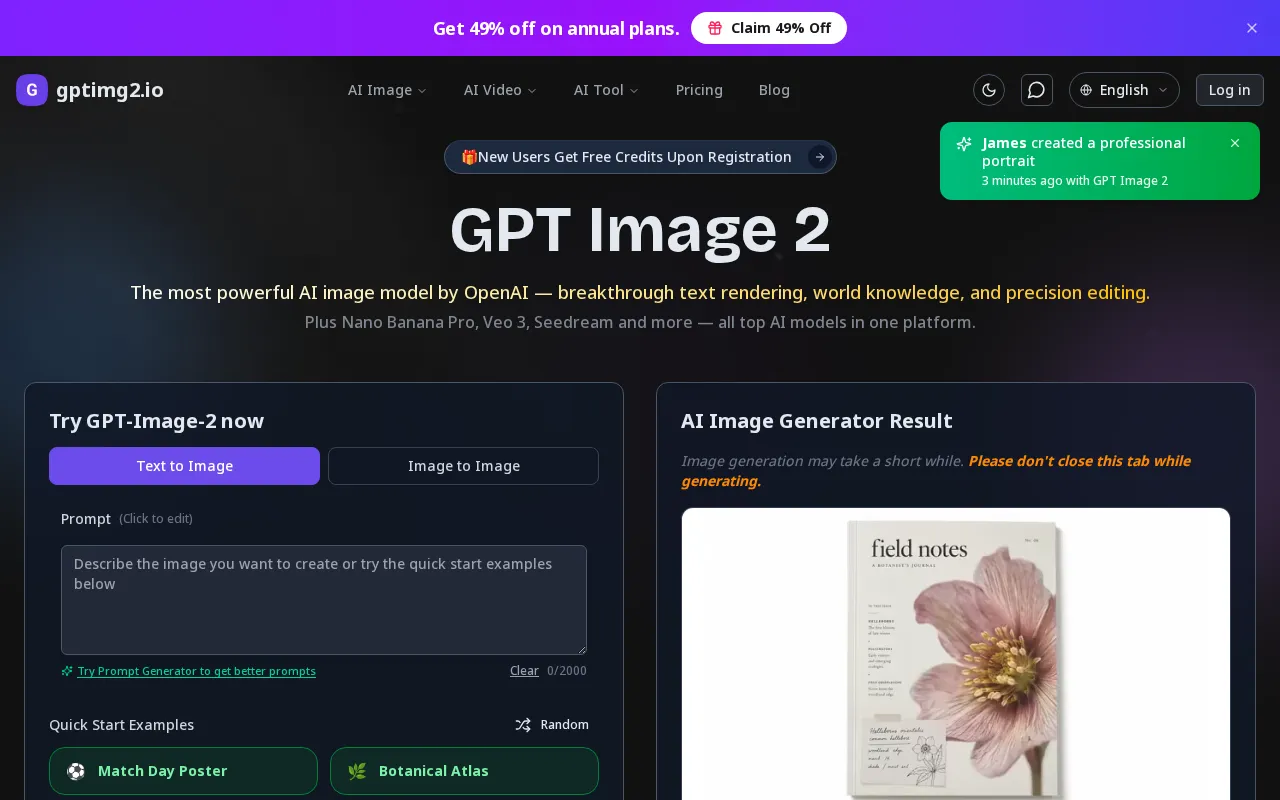Open the chat feedback icon
This screenshot has width=1280, height=800.
(x=1037, y=90)
